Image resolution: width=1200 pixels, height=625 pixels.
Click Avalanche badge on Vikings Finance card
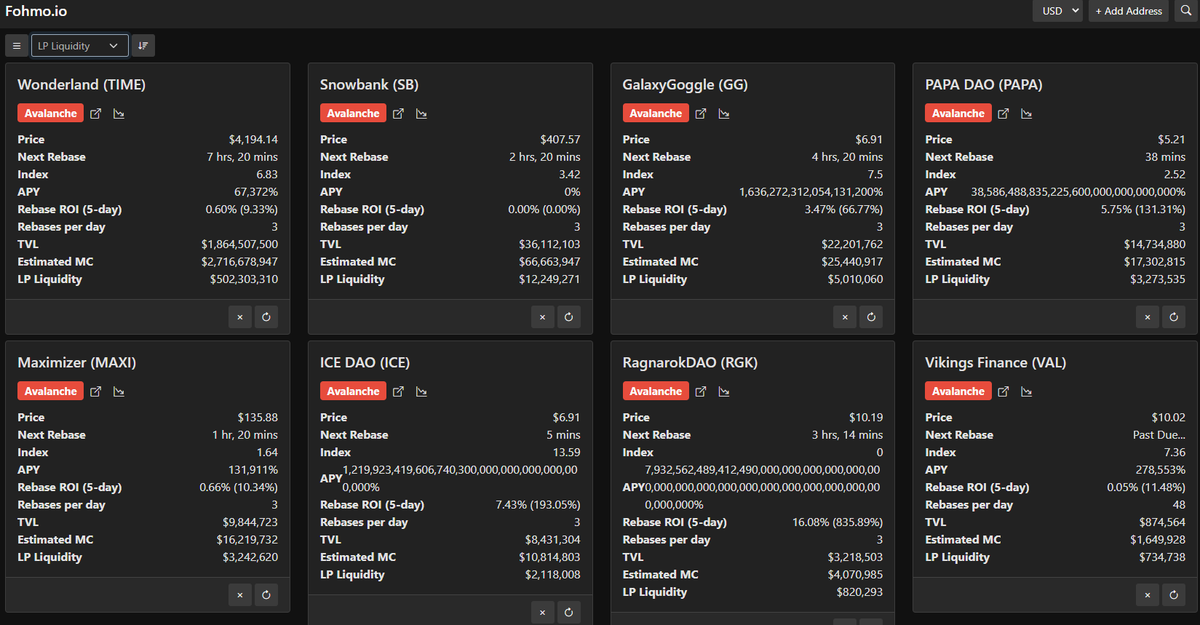(x=958, y=392)
